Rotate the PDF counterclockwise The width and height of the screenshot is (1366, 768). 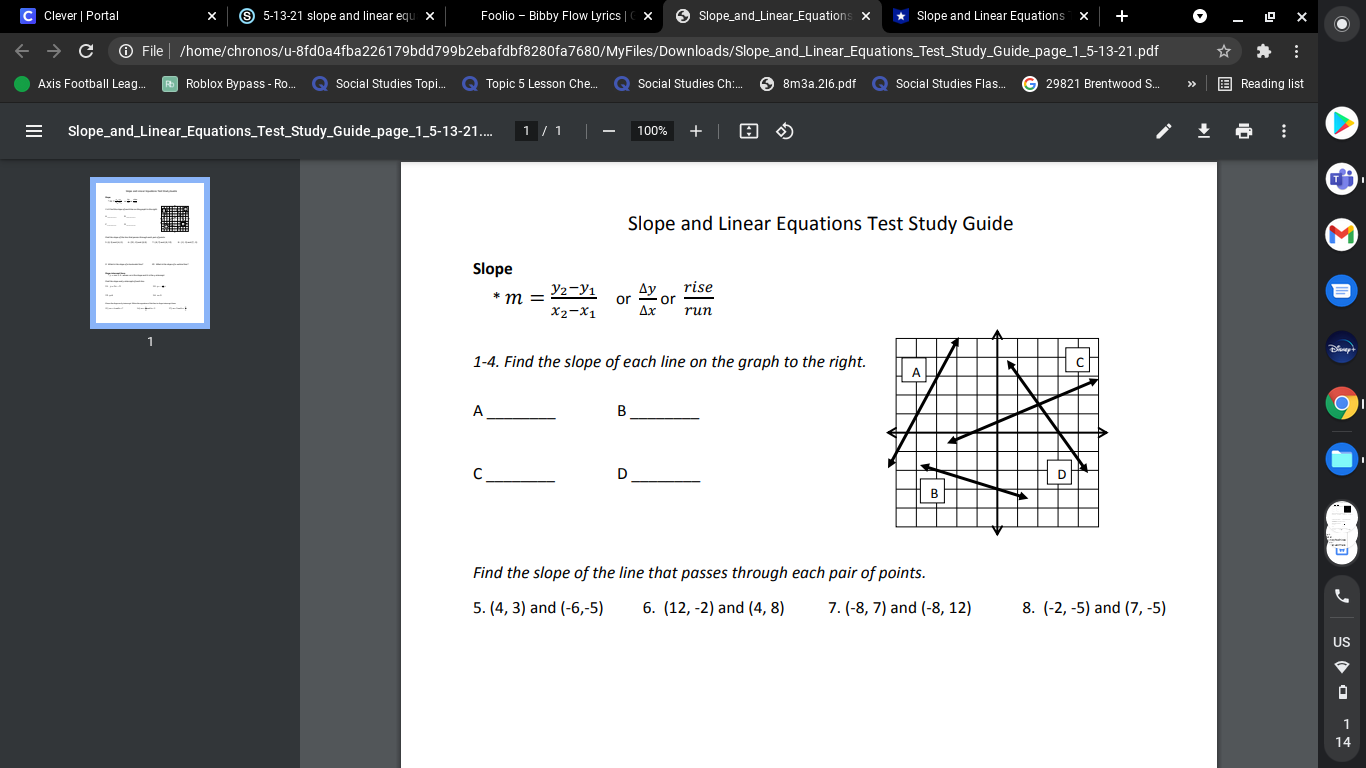tap(785, 131)
